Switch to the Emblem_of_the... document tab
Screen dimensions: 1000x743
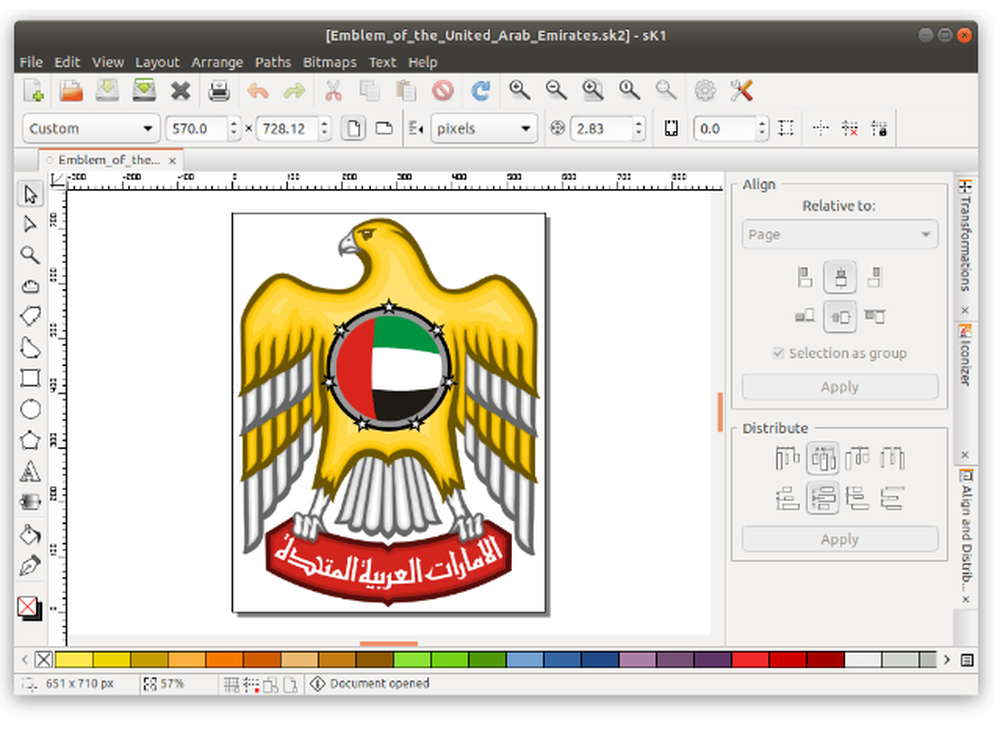pyautogui.click(x=109, y=160)
